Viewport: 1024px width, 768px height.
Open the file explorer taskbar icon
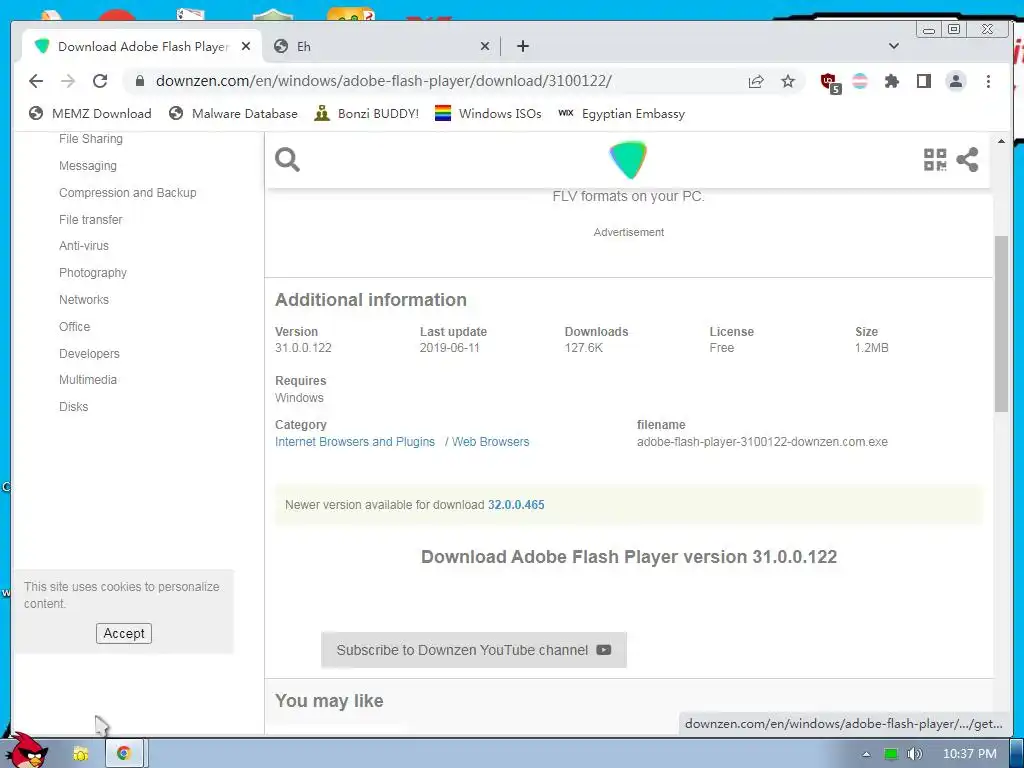pos(81,754)
